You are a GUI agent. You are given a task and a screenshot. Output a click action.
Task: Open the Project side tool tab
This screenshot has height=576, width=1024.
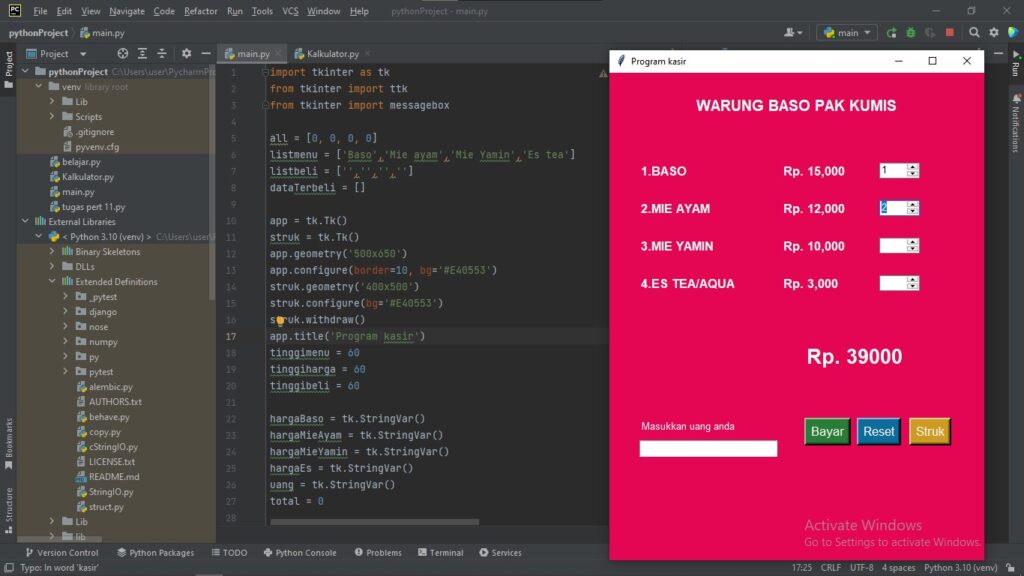pos(8,69)
